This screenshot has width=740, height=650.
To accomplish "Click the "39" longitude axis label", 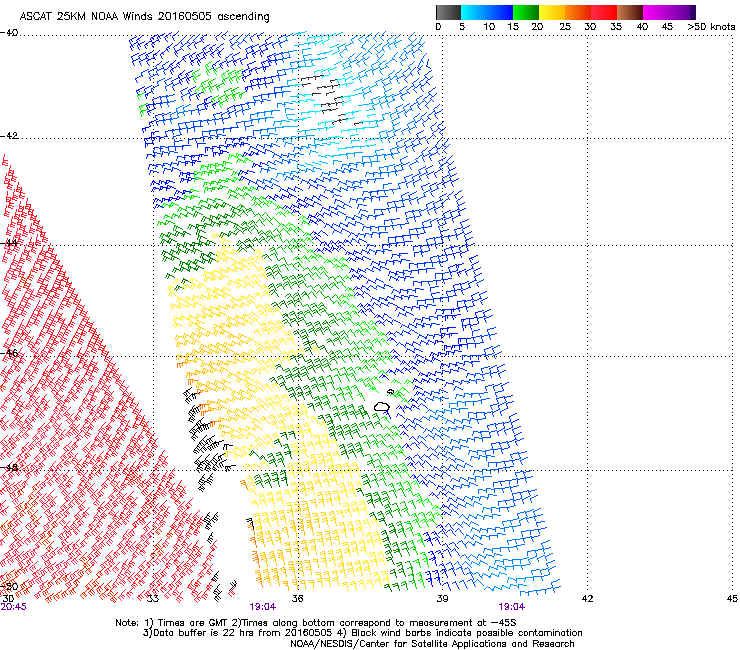I will point(442,599).
